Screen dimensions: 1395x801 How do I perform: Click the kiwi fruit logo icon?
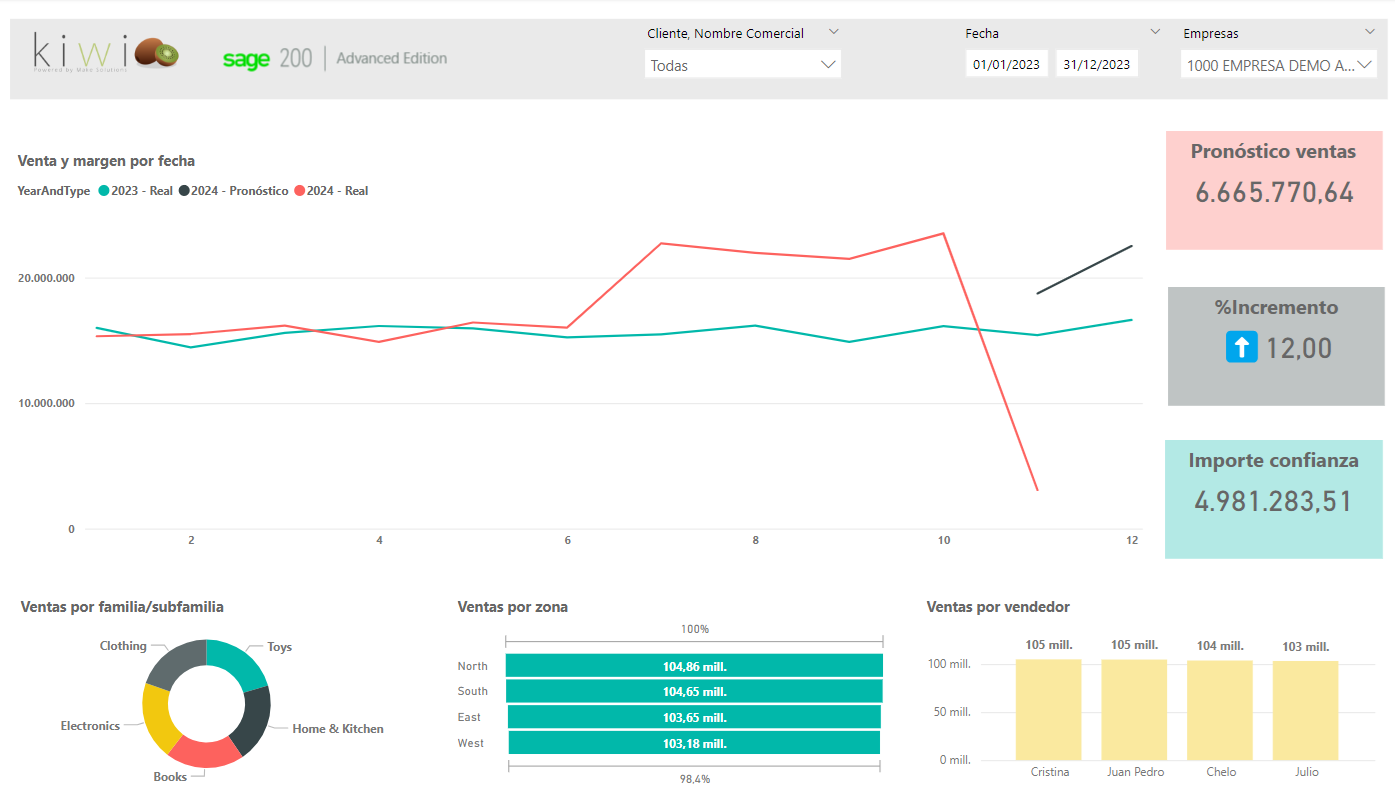[157, 53]
